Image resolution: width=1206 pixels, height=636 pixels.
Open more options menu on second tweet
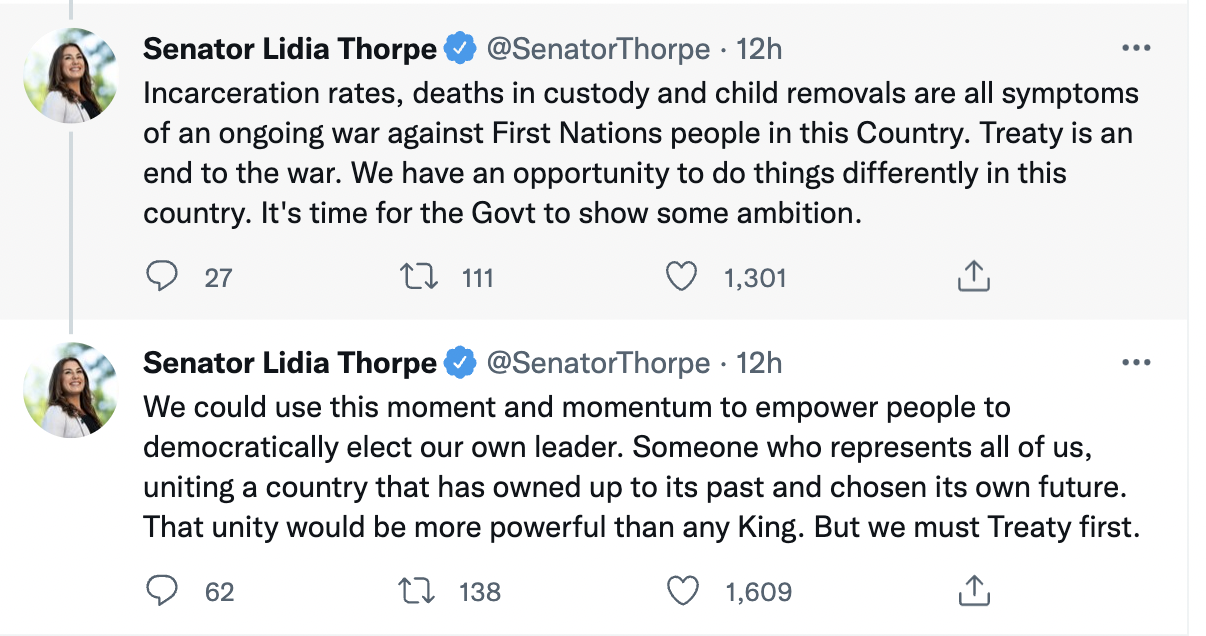pyautogui.click(x=1136, y=363)
